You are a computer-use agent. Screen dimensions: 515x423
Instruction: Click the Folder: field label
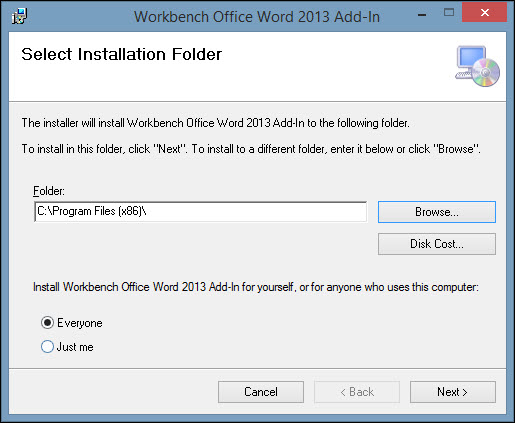click(x=49, y=191)
